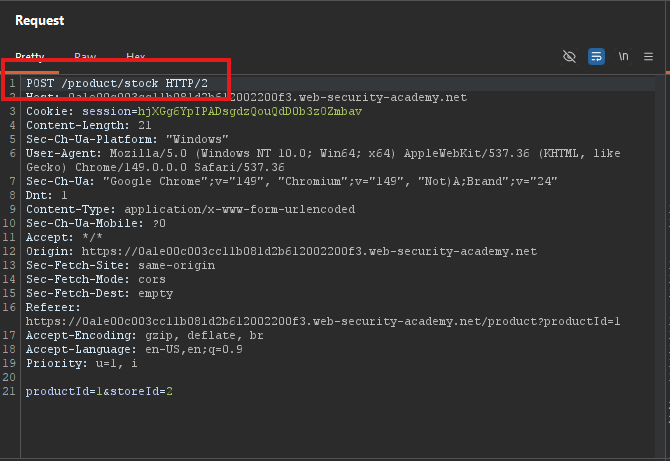Click the Origin header line
670x461 pixels.
tap(281, 251)
